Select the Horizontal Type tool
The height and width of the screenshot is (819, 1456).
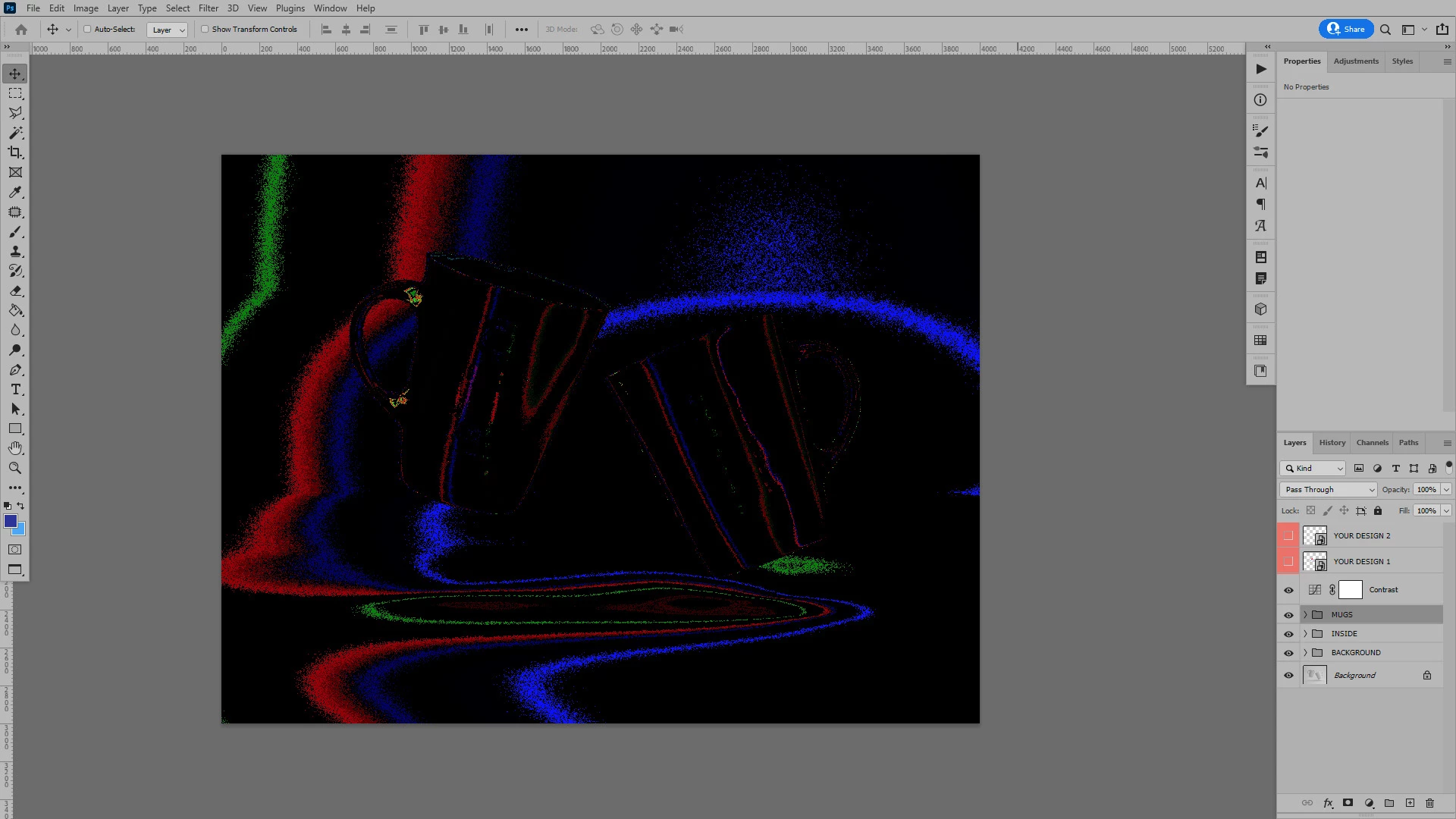coord(15,389)
